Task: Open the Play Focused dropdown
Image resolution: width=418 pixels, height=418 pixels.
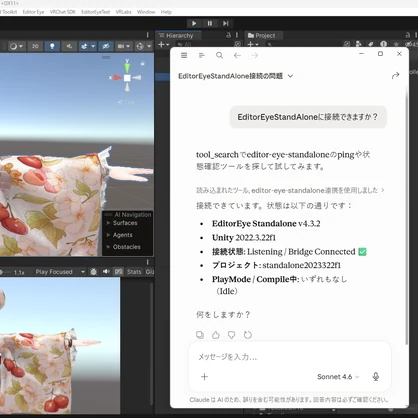Action: click(60, 272)
